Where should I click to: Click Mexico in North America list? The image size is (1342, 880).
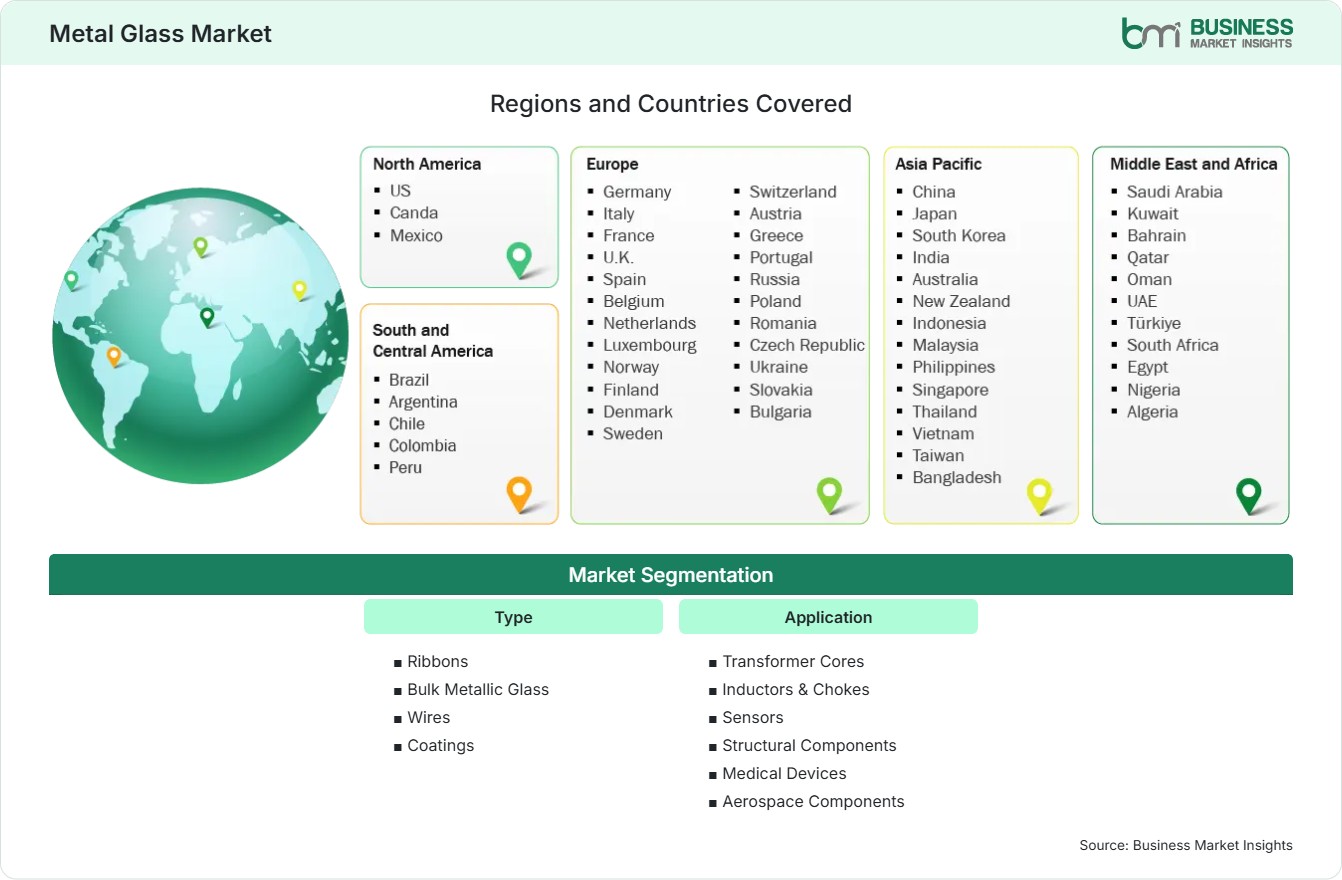[416, 235]
